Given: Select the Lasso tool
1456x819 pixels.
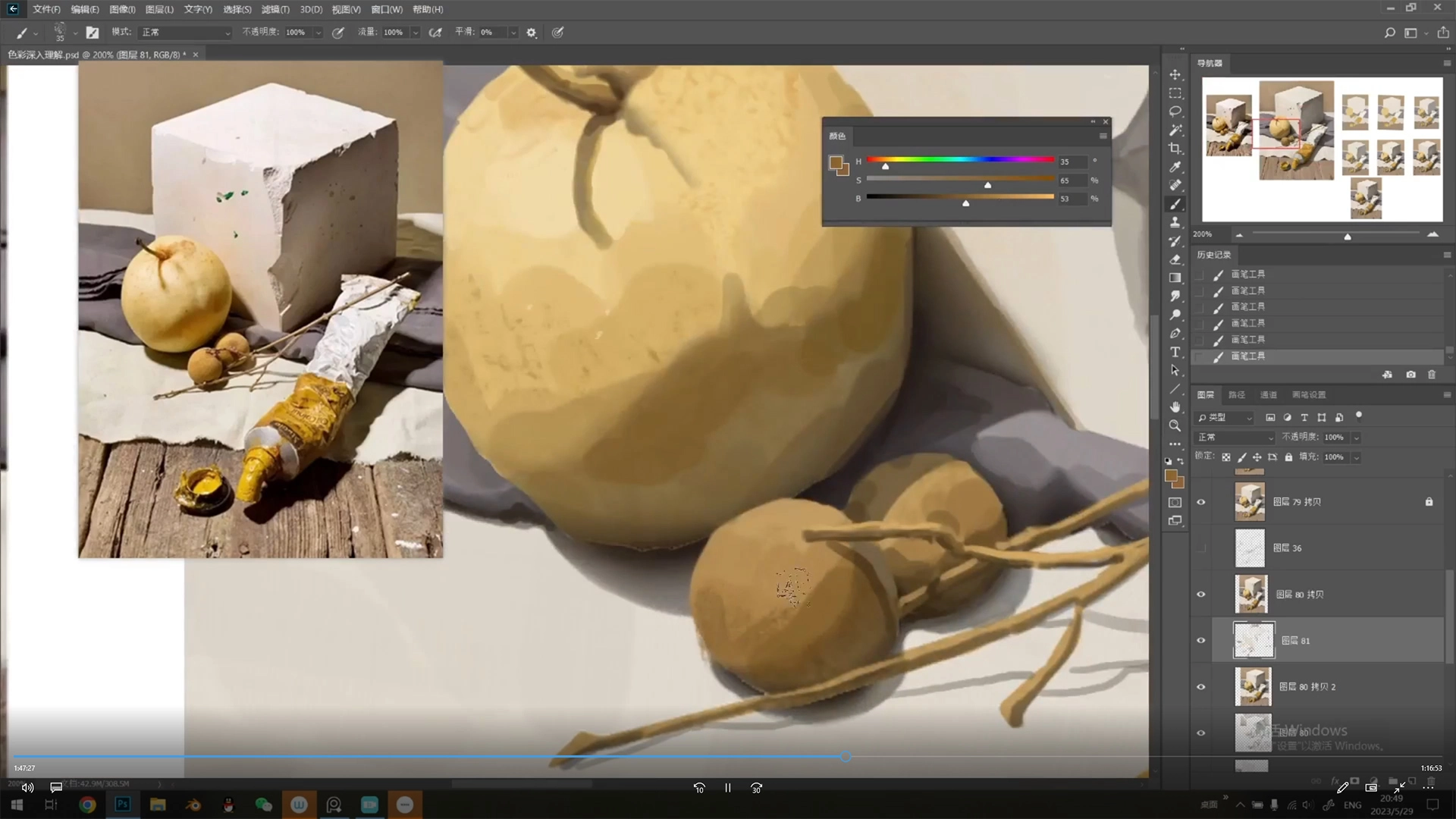Looking at the screenshot, I should click(x=1175, y=111).
